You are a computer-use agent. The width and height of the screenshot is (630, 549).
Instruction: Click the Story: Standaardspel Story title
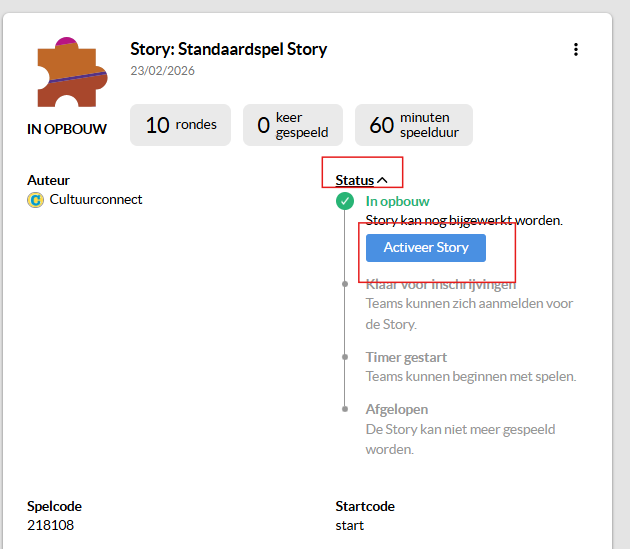(228, 49)
